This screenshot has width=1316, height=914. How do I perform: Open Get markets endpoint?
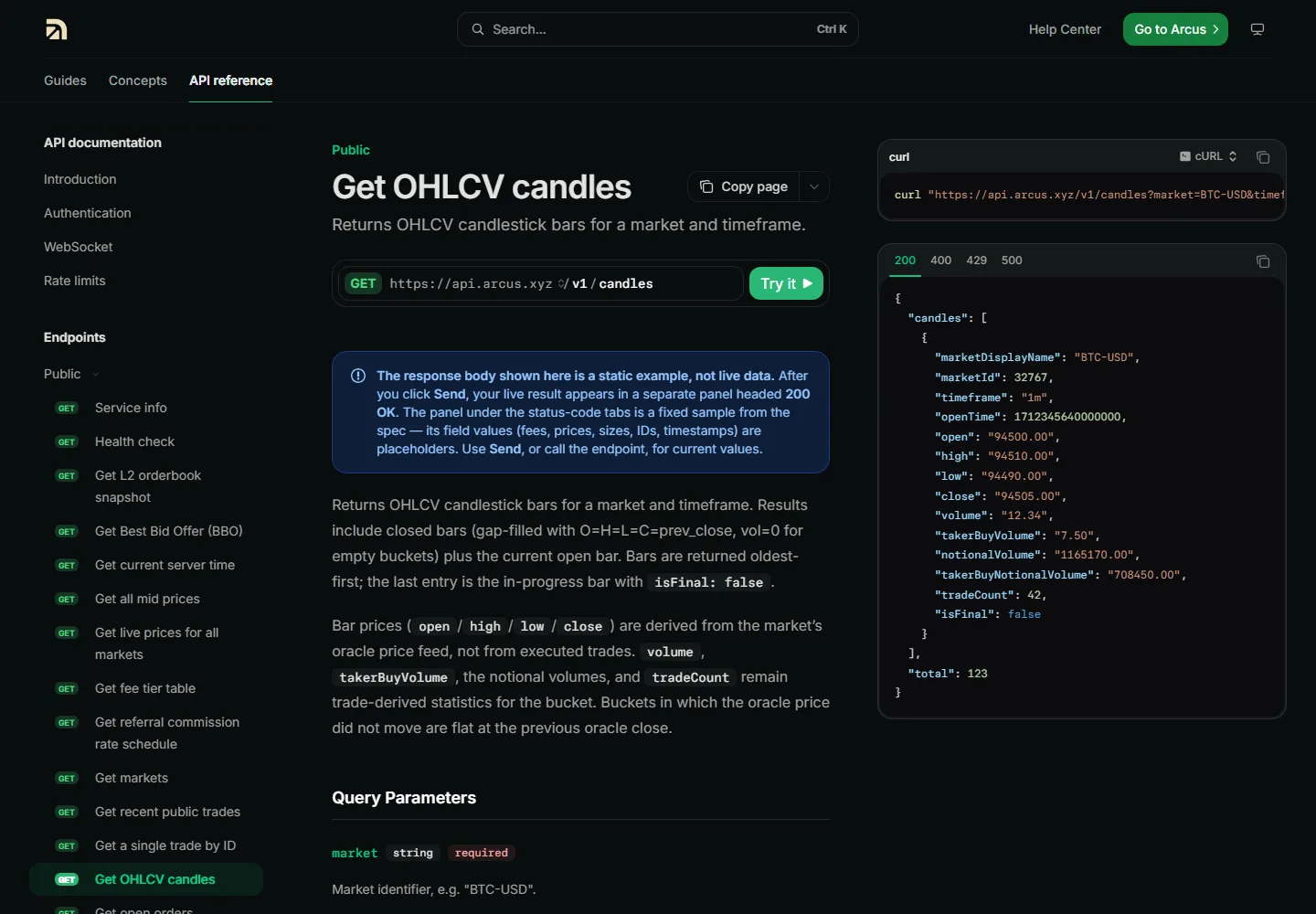[x=146, y=778]
